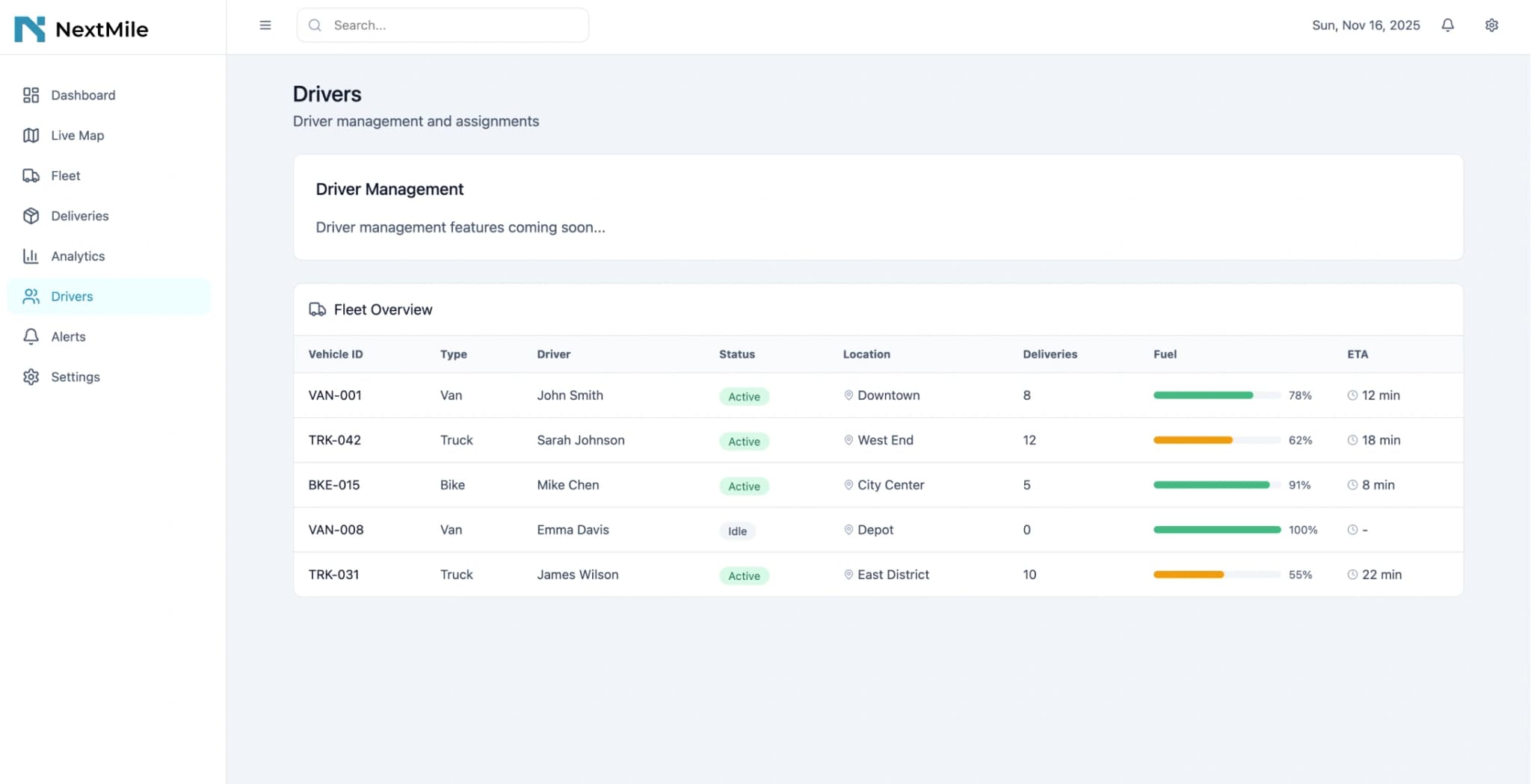Select Alerts in the sidebar
Image resolution: width=1531 pixels, height=784 pixels.
(68, 336)
